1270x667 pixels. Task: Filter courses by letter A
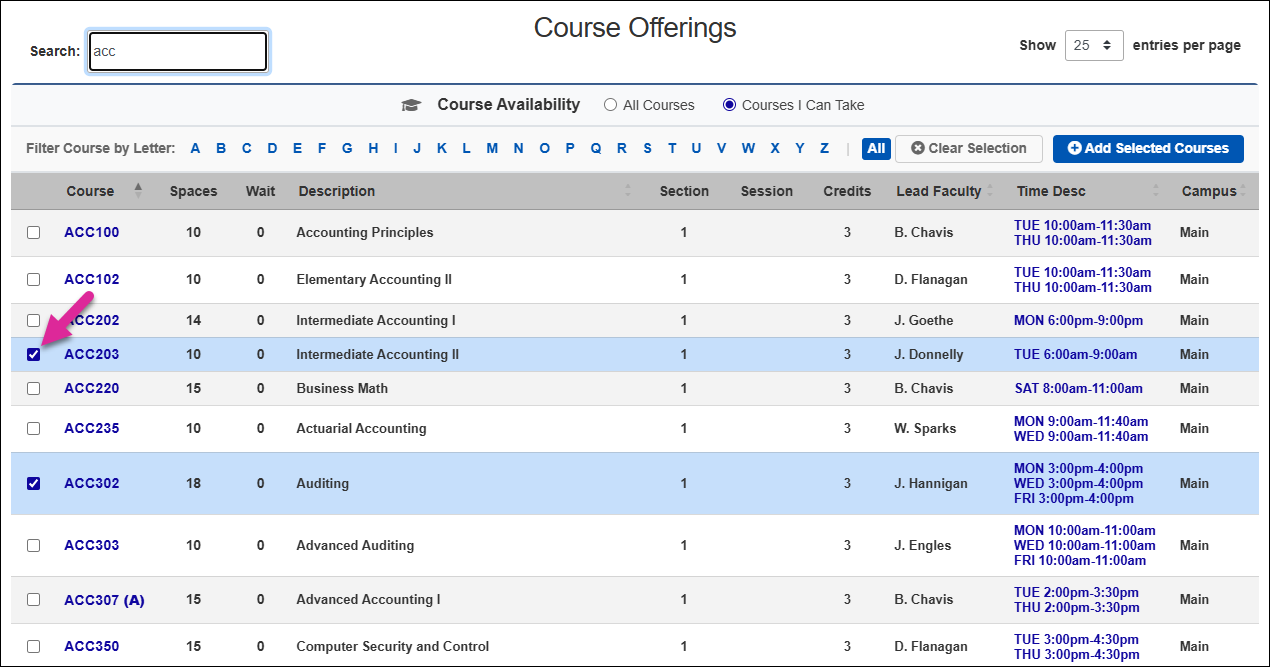[195, 148]
